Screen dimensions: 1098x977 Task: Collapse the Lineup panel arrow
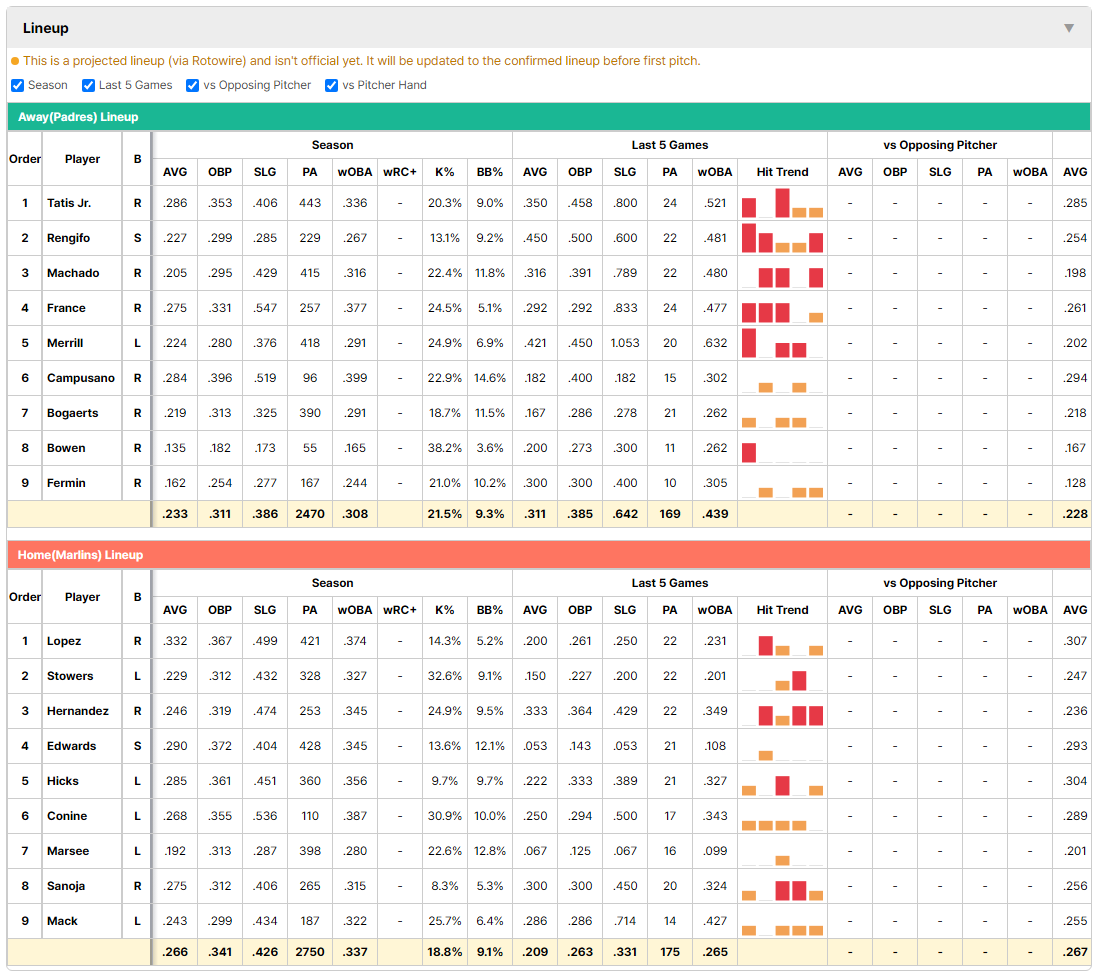1069,28
